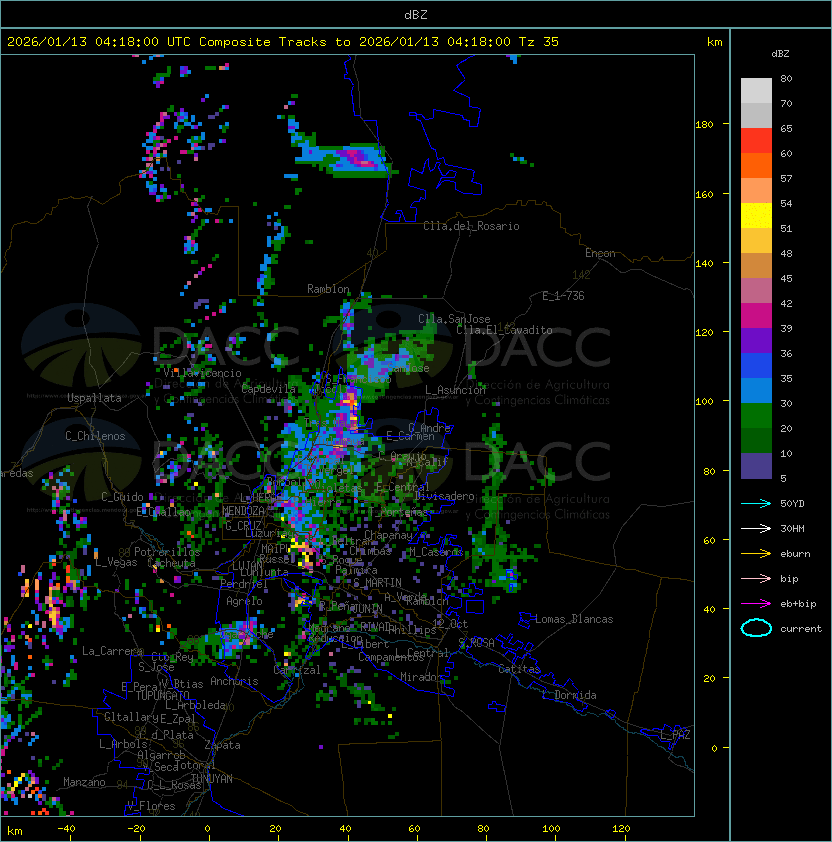Pick the bright yellow 51-54 dBZ swatch
This screenshot has width=832, height=842.
click(x=756, y=216)
